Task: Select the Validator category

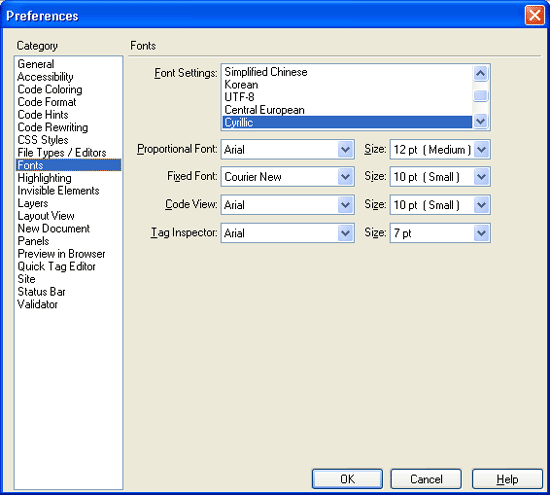Action: click(37, 304)
